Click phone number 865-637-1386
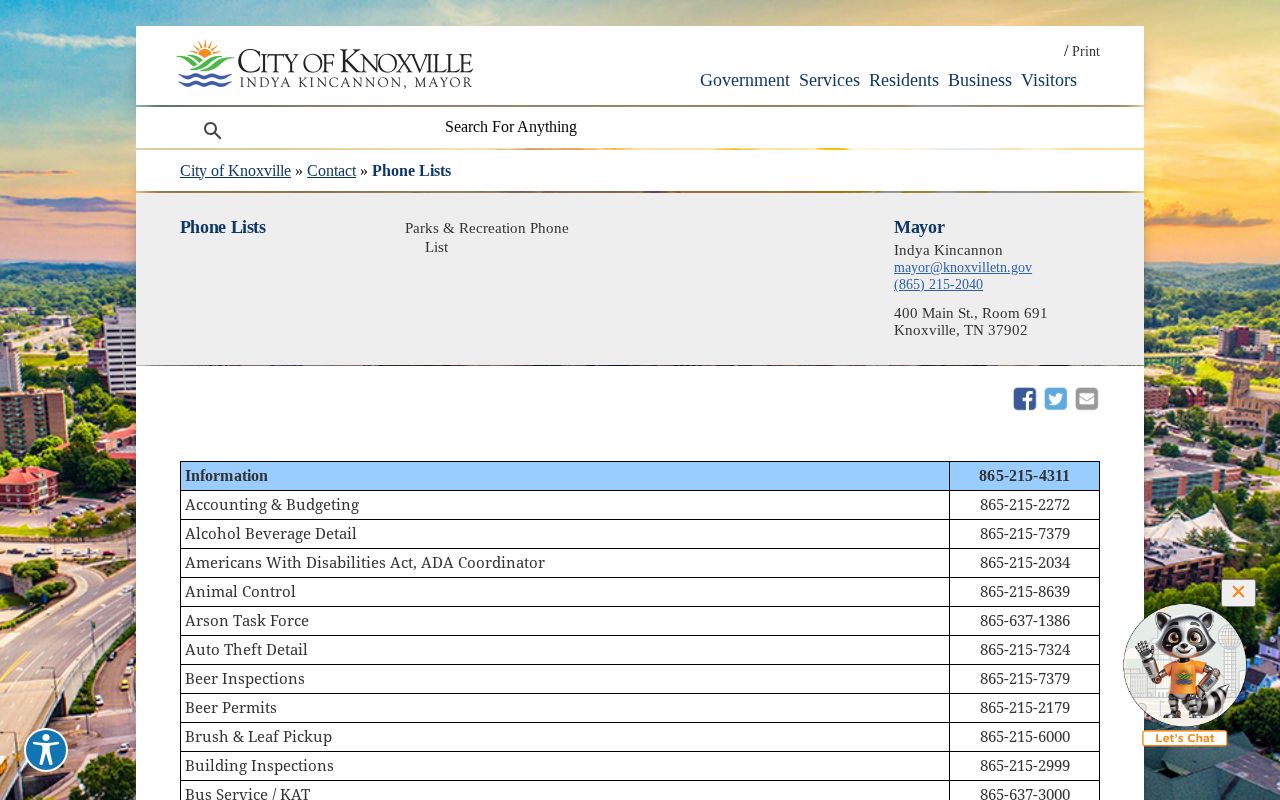This screenshot has width=1280, height=800. click(1025, 621)
